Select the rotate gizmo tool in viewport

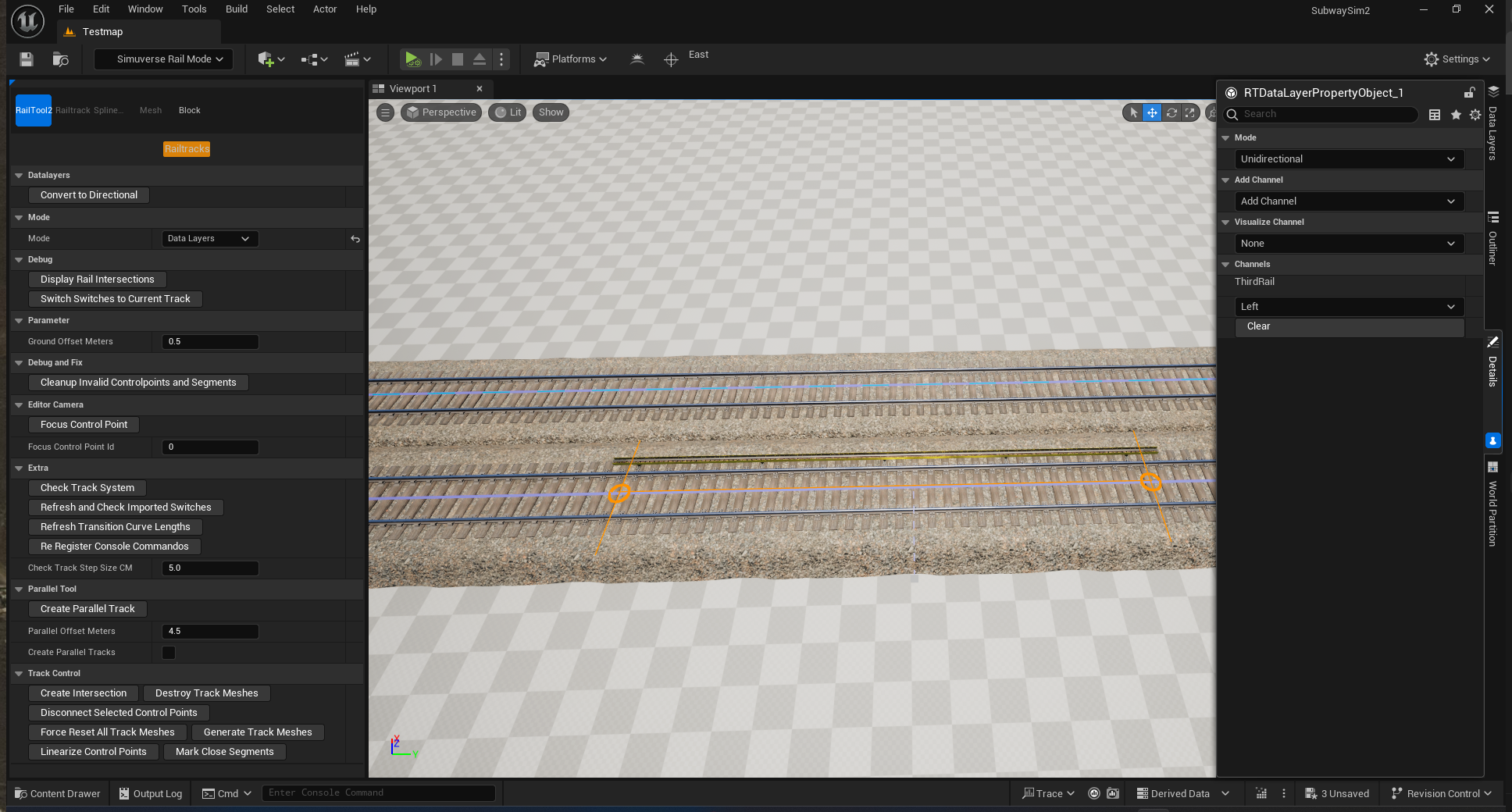coord(1171,112)
